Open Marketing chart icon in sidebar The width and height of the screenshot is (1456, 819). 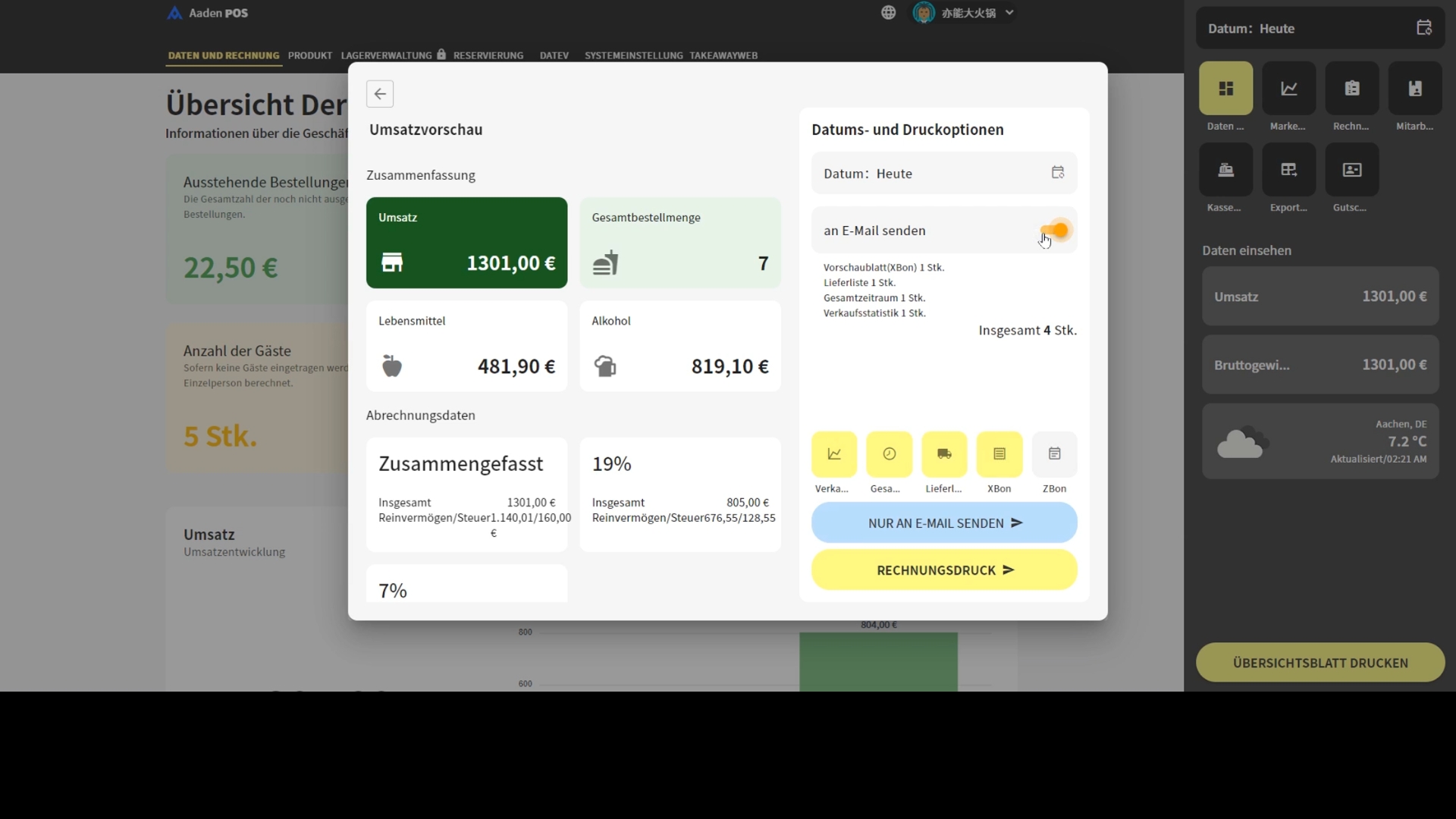1288,89
